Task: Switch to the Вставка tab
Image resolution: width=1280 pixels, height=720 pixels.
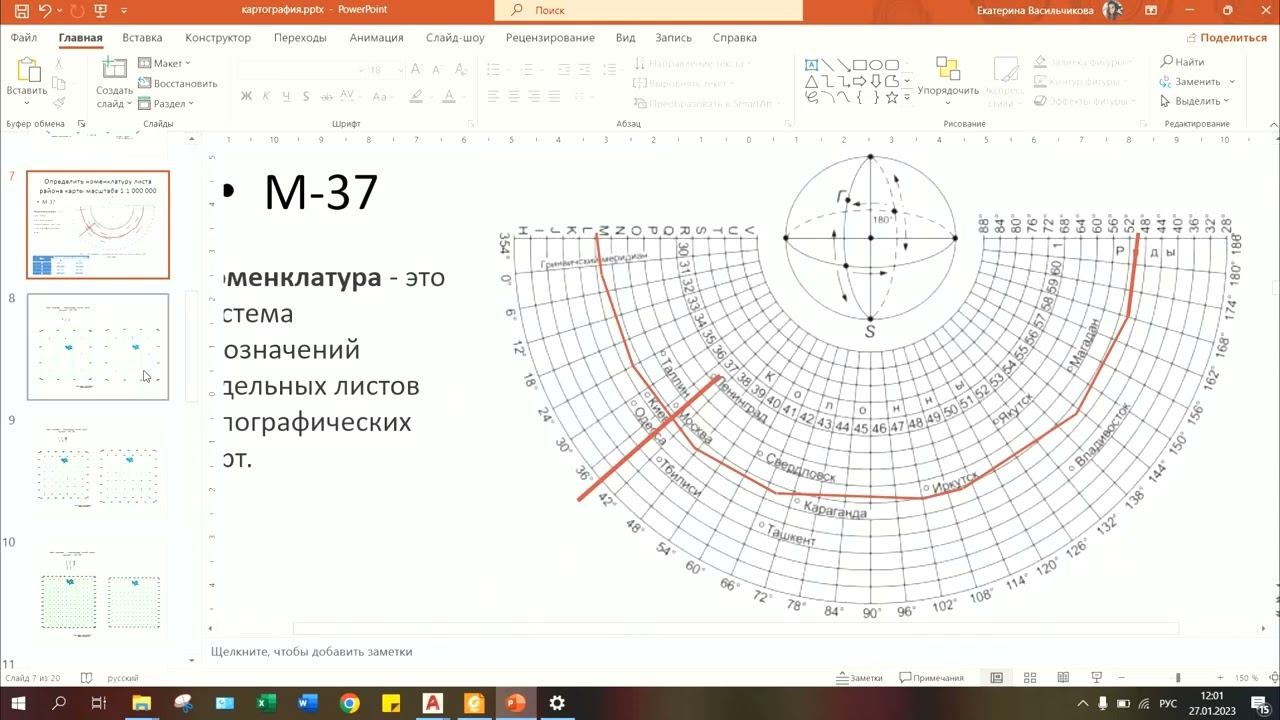Action: coord(142,37)
